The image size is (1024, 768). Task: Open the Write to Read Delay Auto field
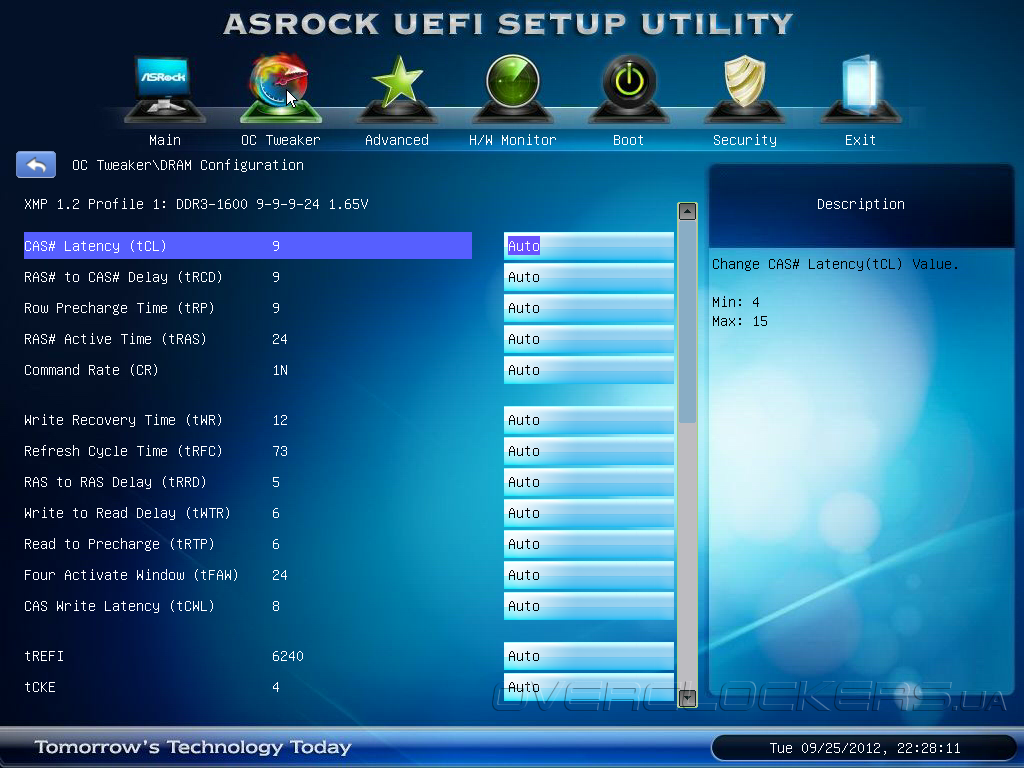[588, 513]
